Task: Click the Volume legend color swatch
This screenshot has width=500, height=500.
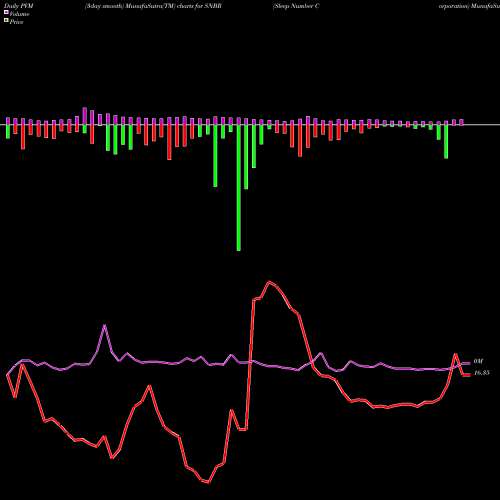Action: (x=6, y=13)
